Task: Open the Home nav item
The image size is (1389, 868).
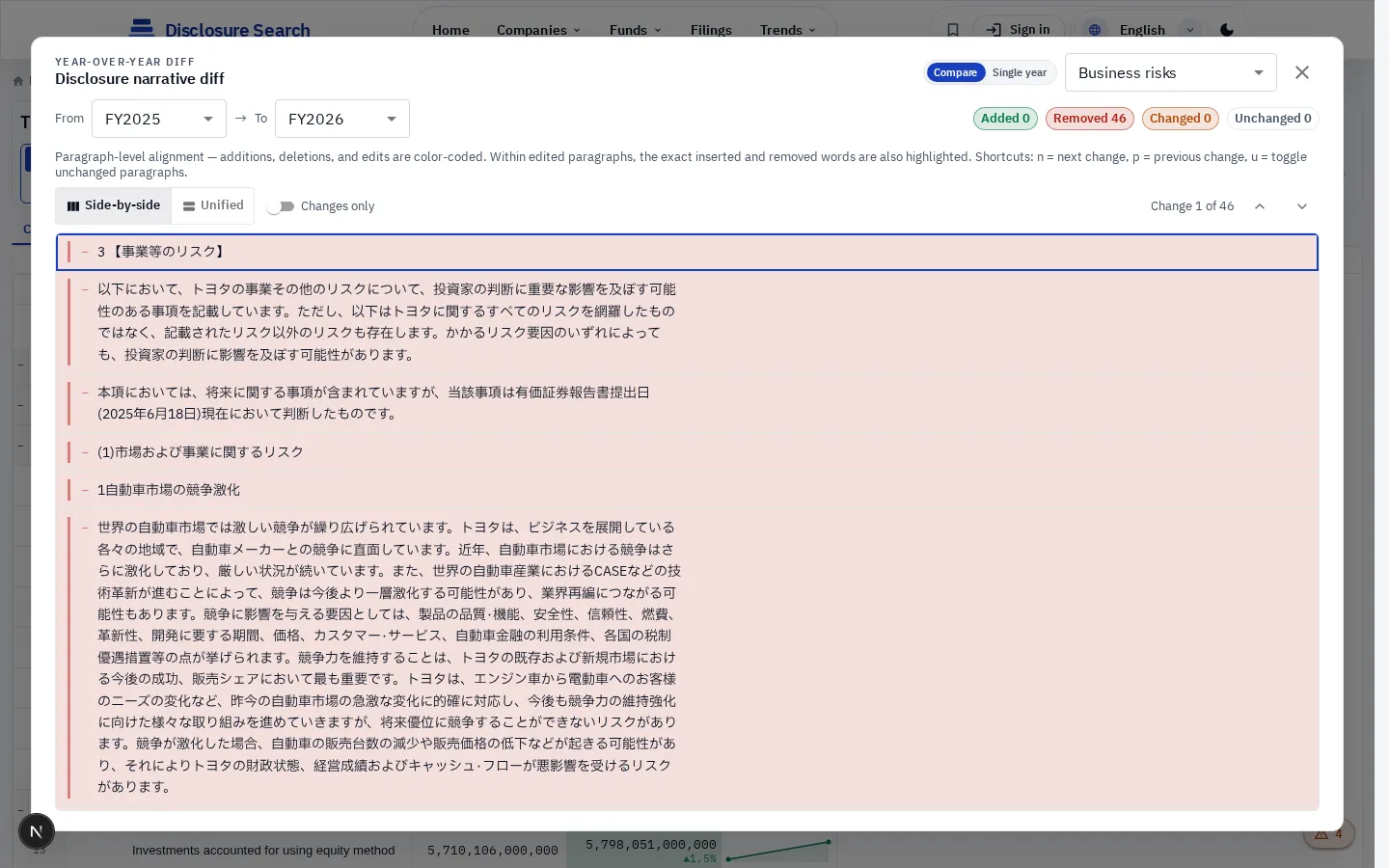Action: click(450, 30)
